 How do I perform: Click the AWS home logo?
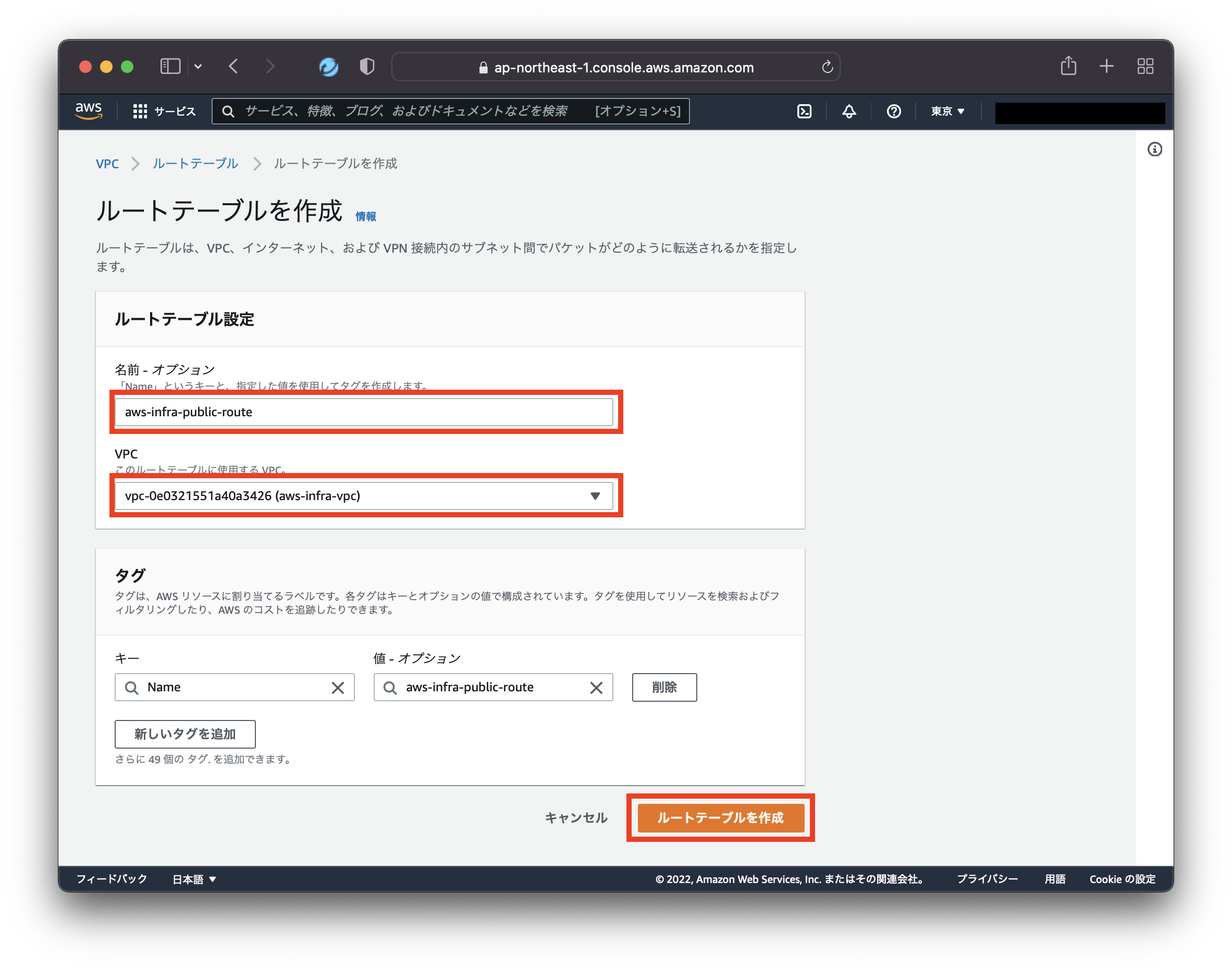[90, 110]
